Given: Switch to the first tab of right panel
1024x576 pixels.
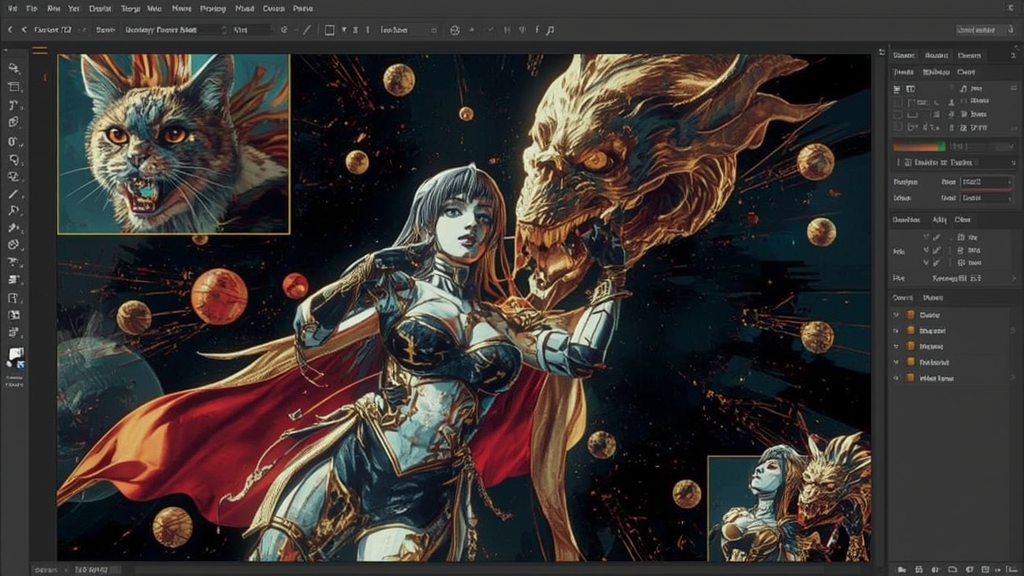Looking at the screenshot, I should click(x=904, y=56).
